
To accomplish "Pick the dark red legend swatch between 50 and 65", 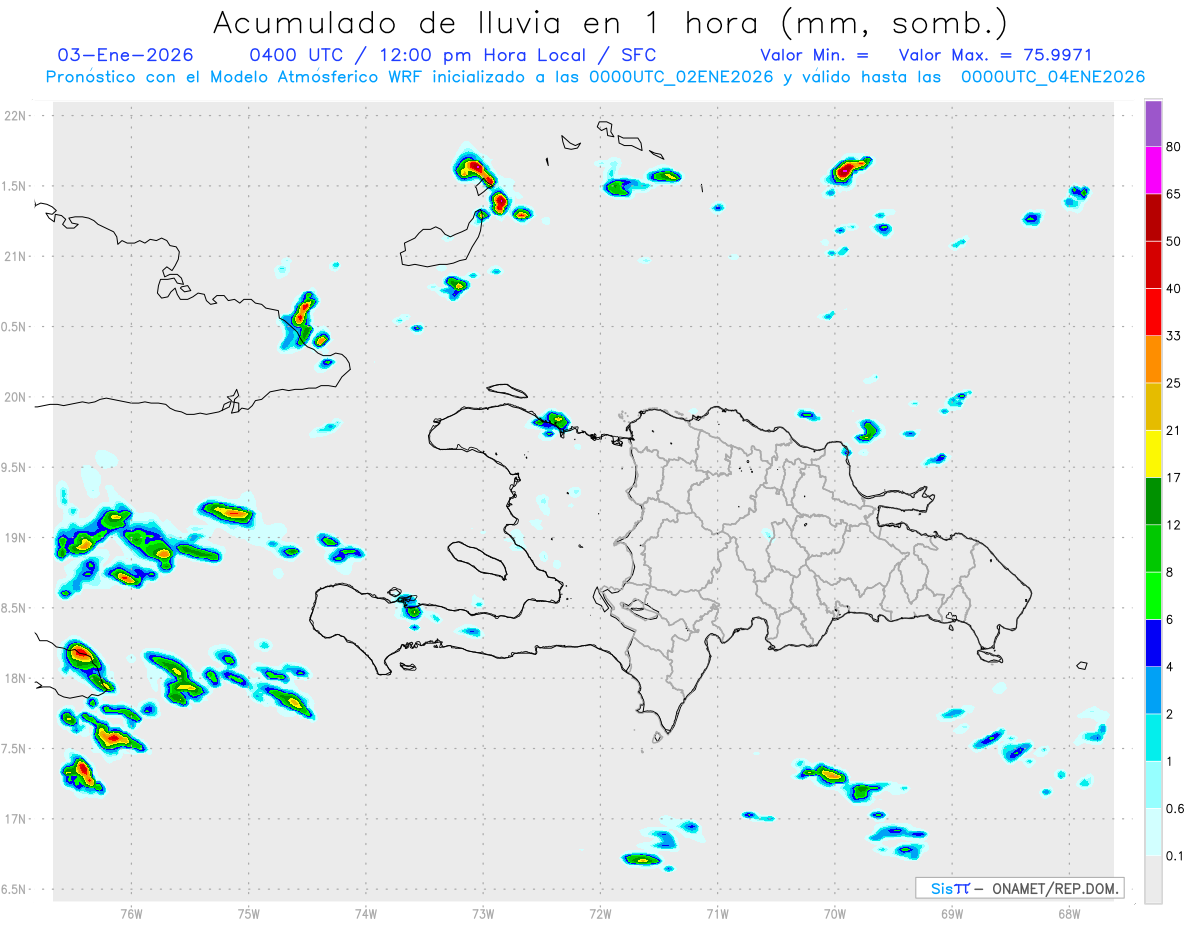I will coord(1153,218).
